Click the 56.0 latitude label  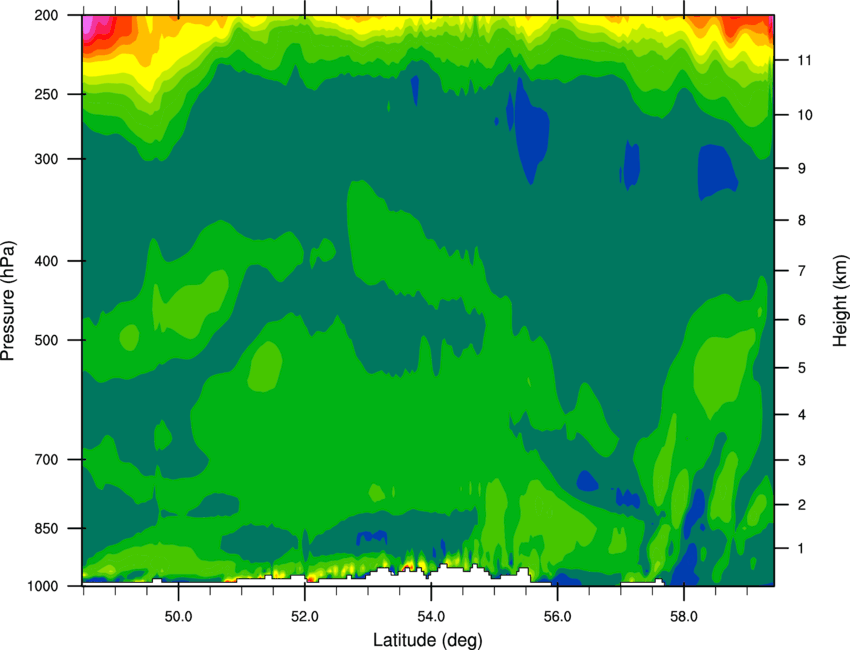[558, 617]
